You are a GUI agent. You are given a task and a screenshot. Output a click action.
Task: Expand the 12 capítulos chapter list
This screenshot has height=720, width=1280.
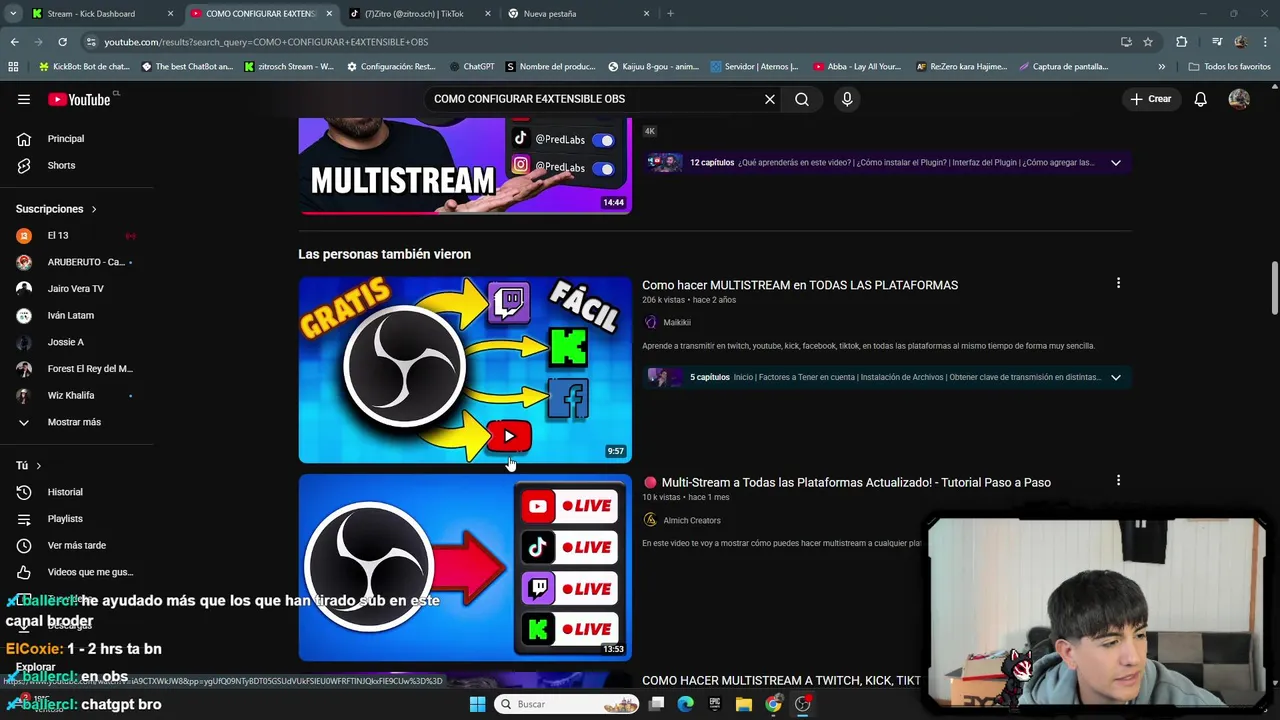point(1116,162)
